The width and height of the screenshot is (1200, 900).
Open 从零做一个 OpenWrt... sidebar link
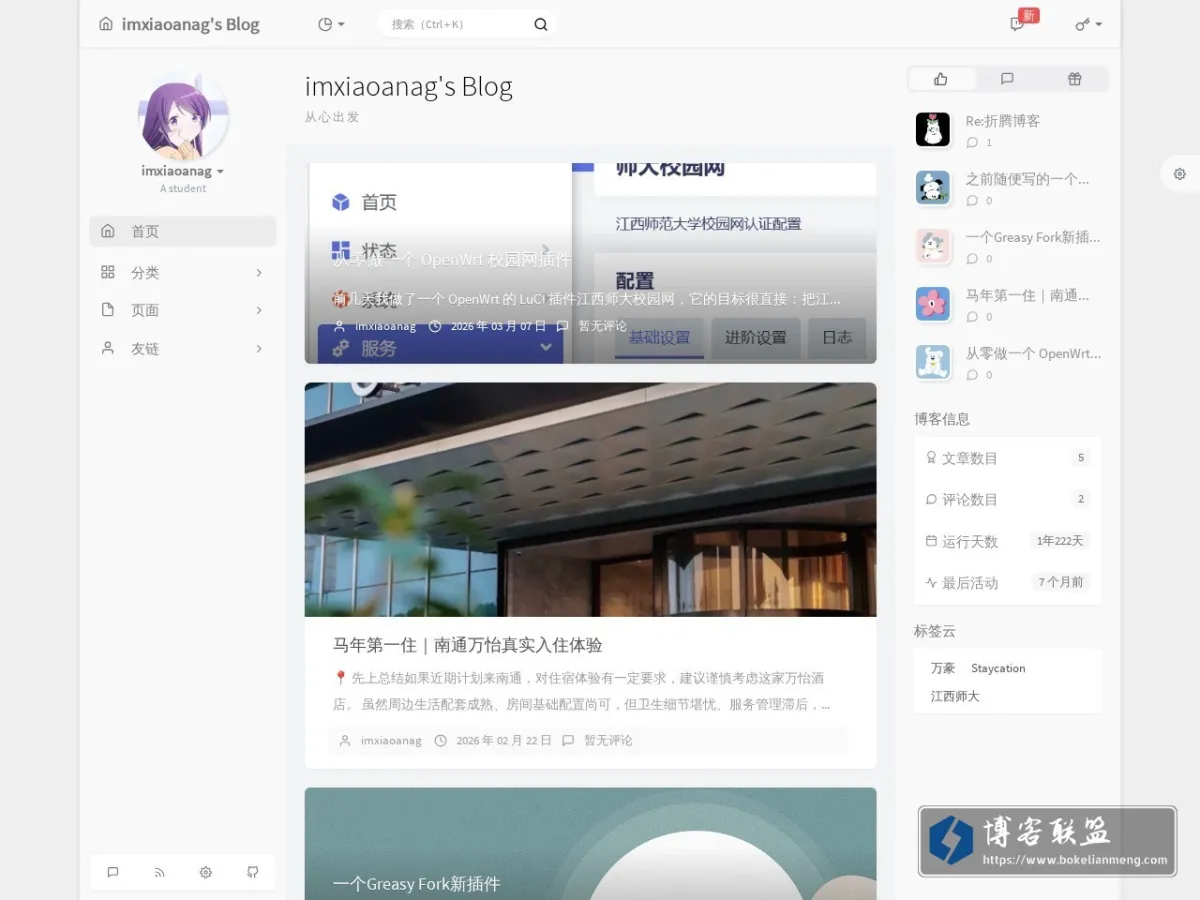coord(1033,353)
